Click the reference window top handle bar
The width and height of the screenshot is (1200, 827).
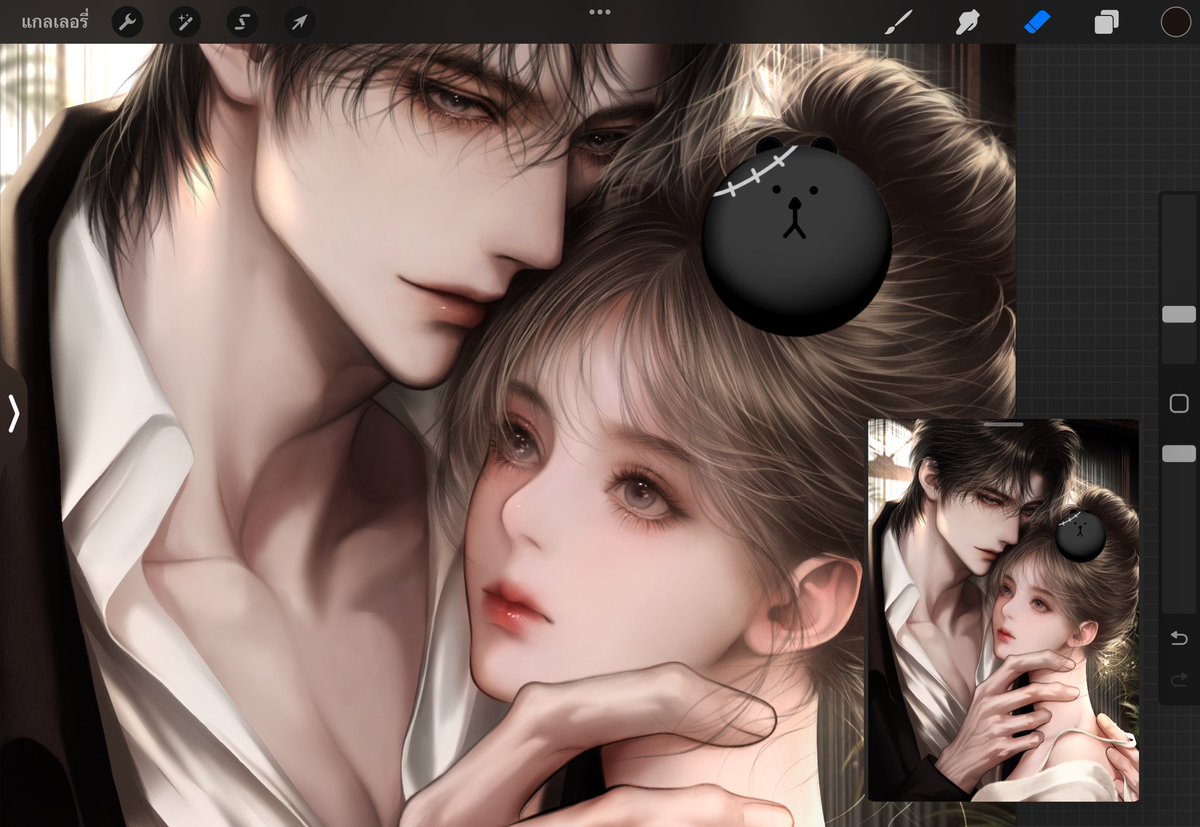click(1003, 425)
